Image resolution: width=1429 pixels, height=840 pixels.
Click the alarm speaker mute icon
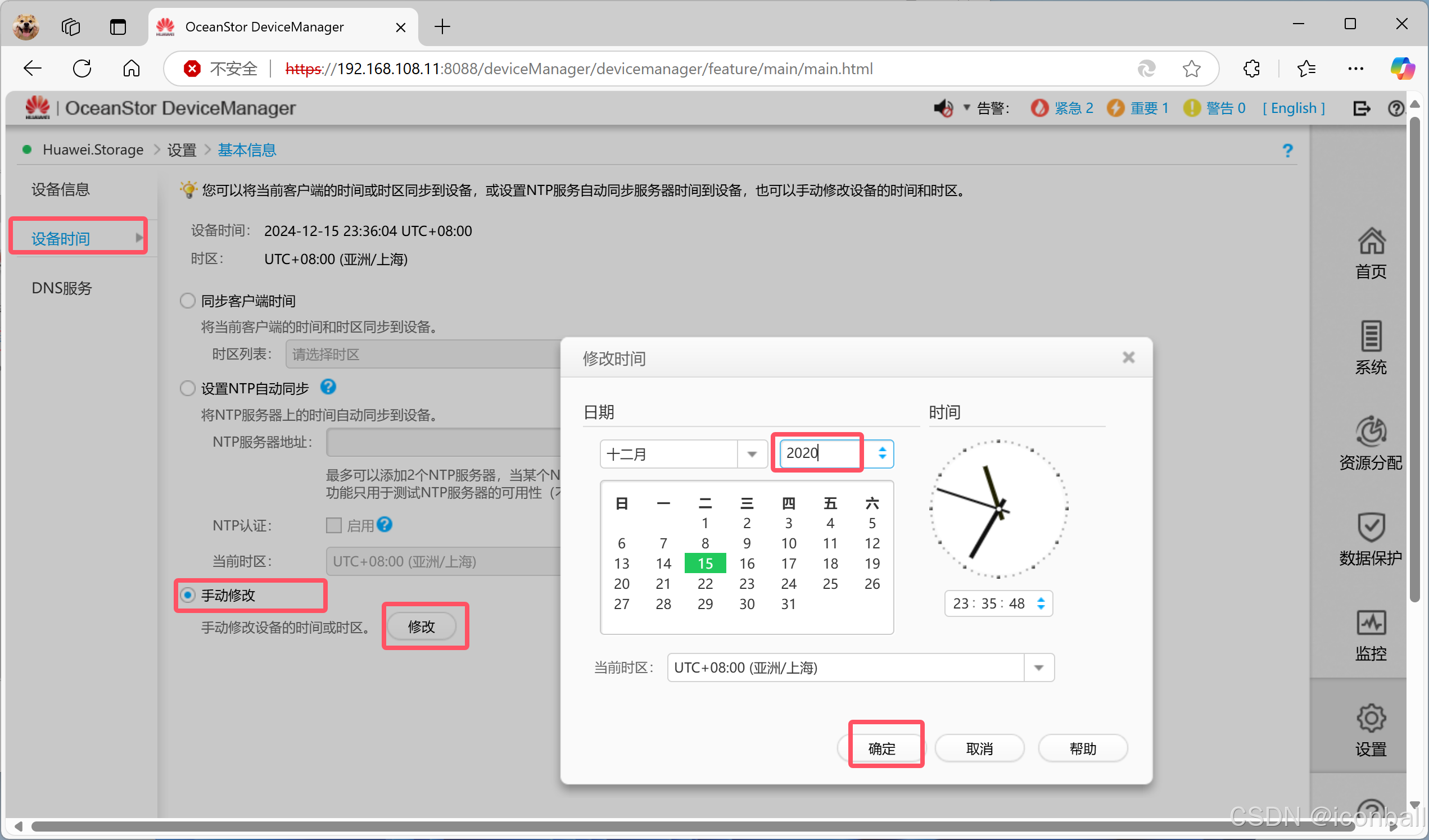tap(943, 108)
